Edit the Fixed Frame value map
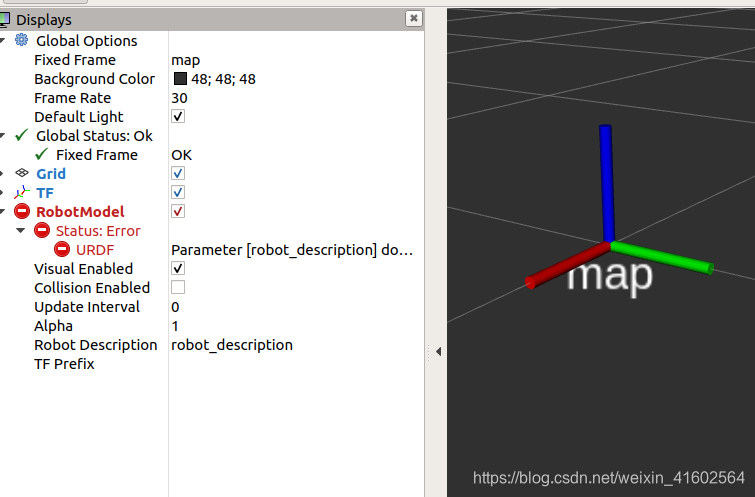The width and height of the screenshot is (755, 497). [185, 60]
